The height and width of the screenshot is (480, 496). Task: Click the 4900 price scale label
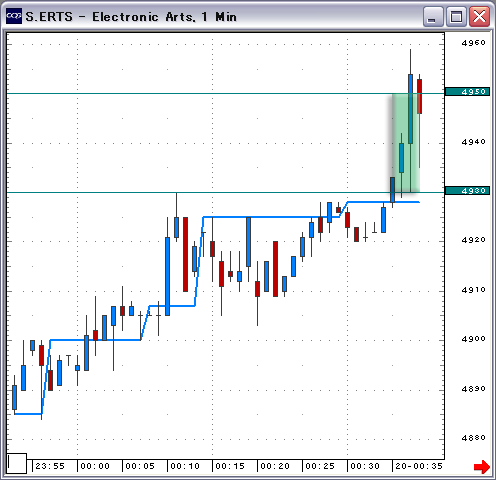pos(474,339)
